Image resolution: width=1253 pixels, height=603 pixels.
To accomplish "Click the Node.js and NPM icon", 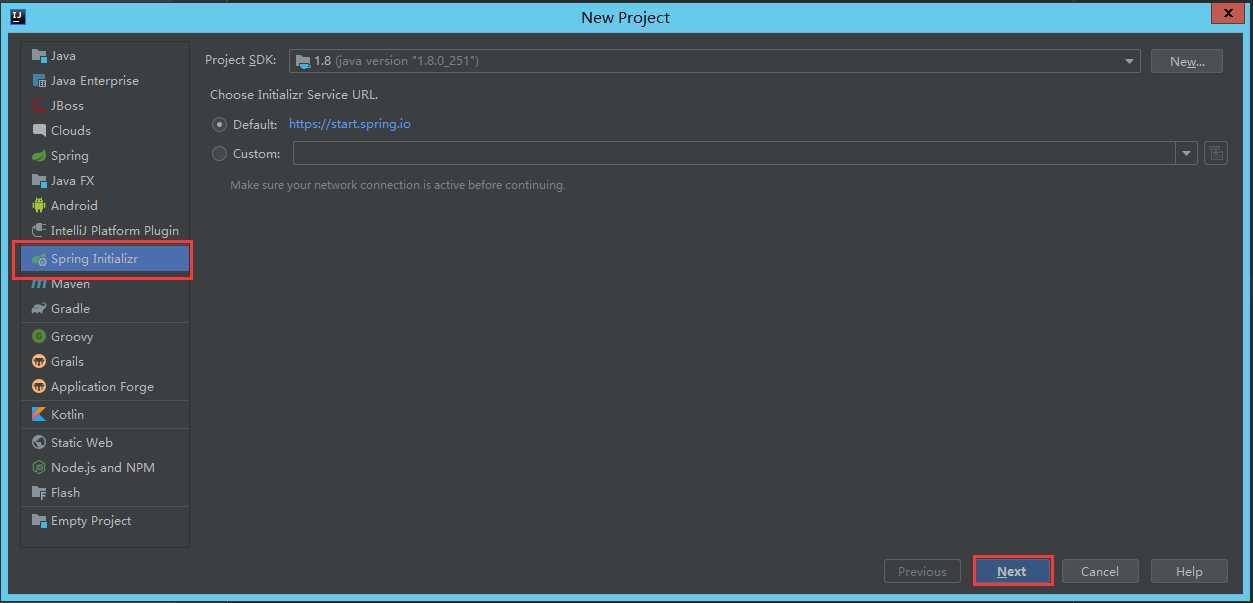I will [39, 468].
